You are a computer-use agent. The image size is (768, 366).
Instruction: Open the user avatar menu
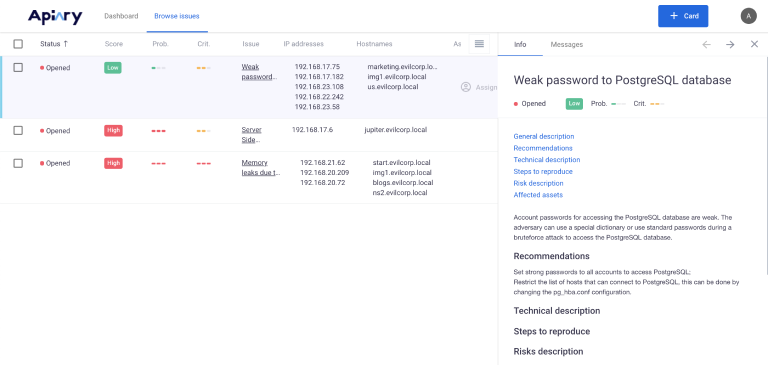[748, 16]
